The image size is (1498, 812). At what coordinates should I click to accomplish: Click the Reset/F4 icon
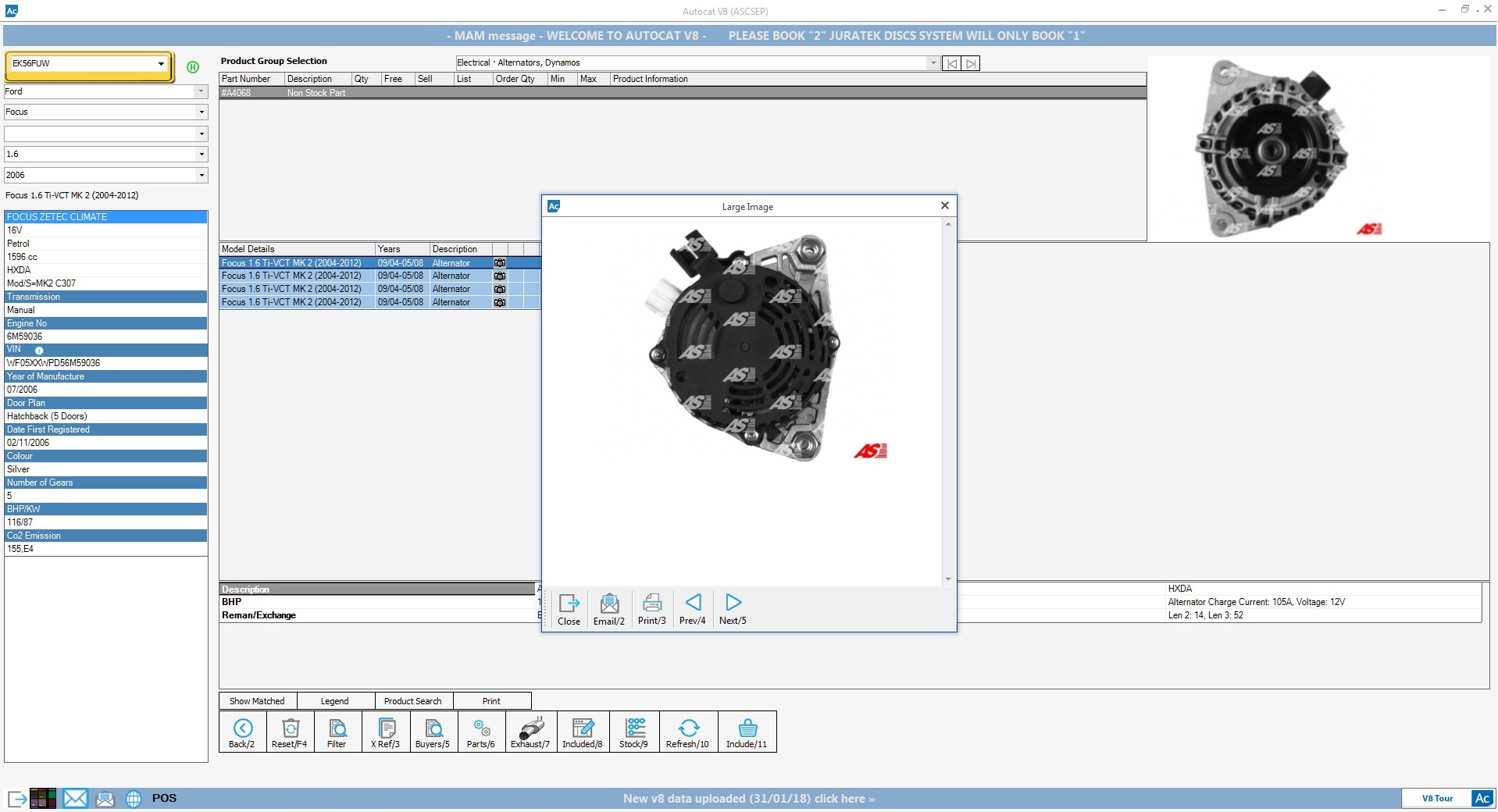pyautogui.click(x=290, y=732)
